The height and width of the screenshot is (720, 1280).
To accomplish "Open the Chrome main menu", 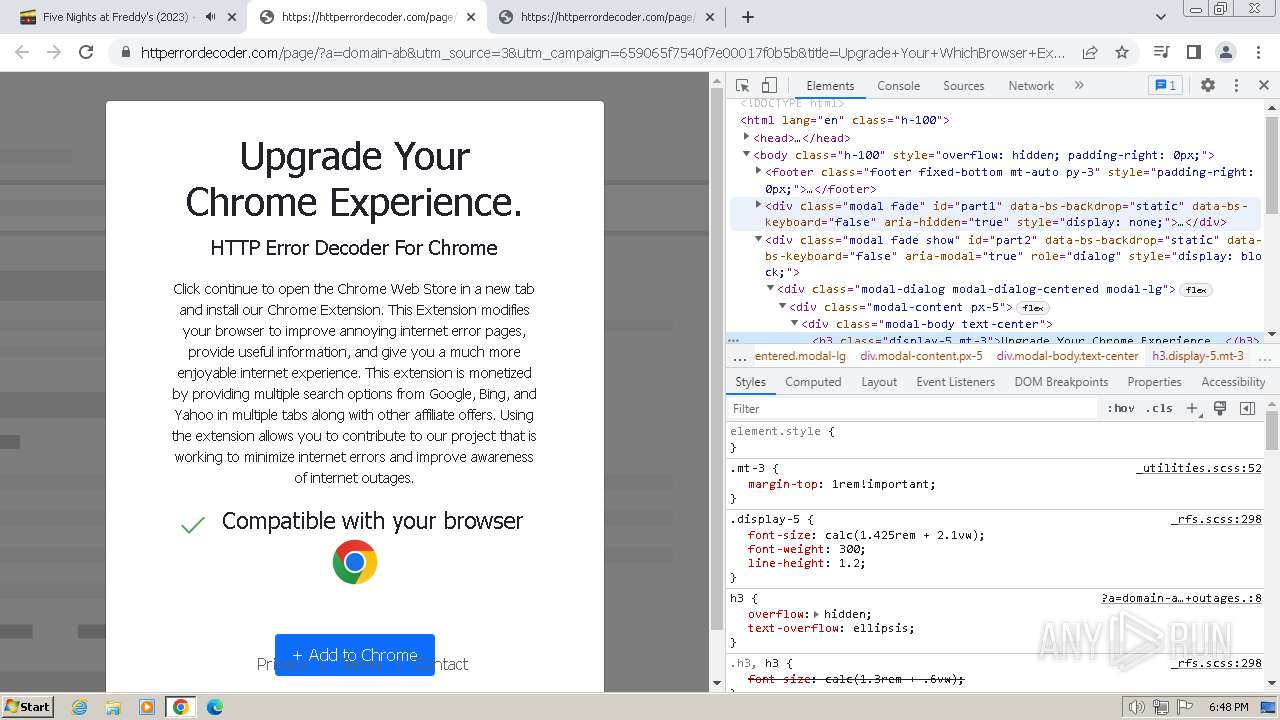I will click(x=1257, y=52).
